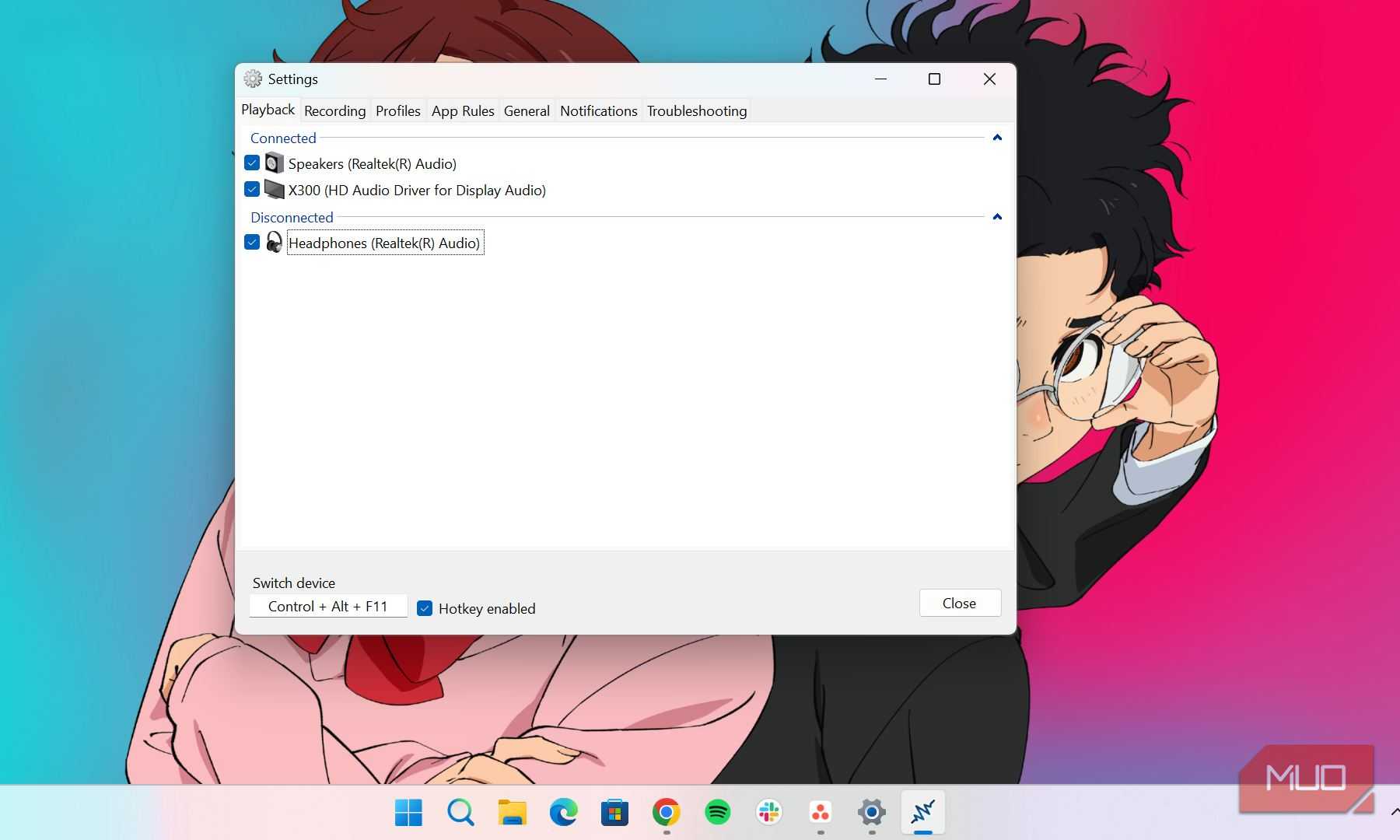
Task: Click the SoundSwitch taskbar icon
Action: (923, 813)
